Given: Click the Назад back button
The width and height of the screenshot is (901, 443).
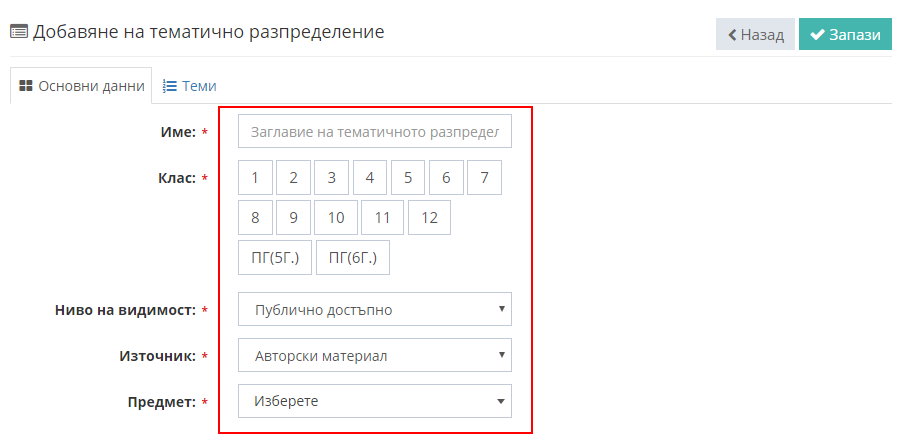Looking at the screenshot, I should point(755,34).
